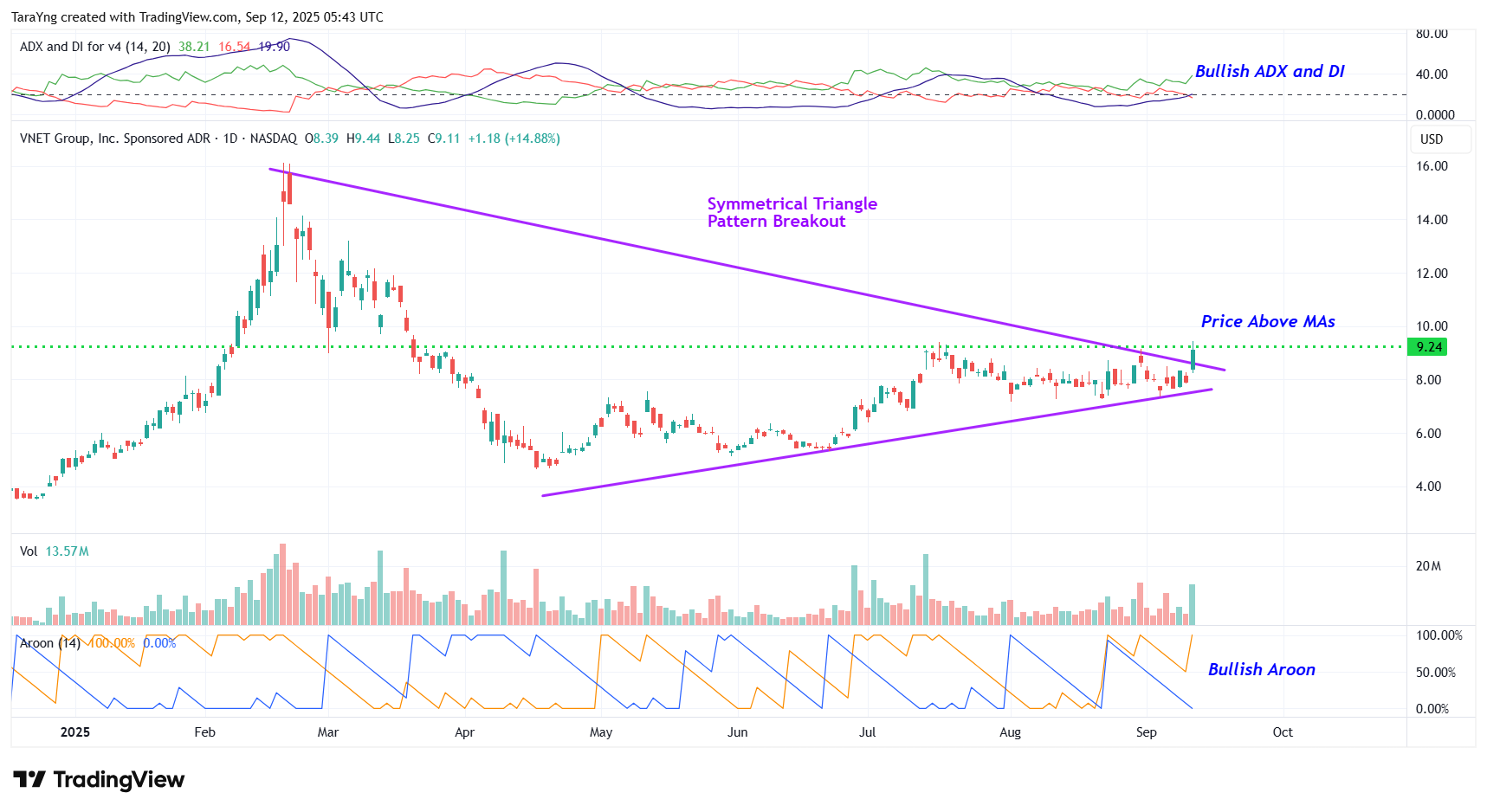Screen dimensions: 1487x812
Task: Click the Jul label on time axis
Action: pyautogui.click(x=867, y=732)
